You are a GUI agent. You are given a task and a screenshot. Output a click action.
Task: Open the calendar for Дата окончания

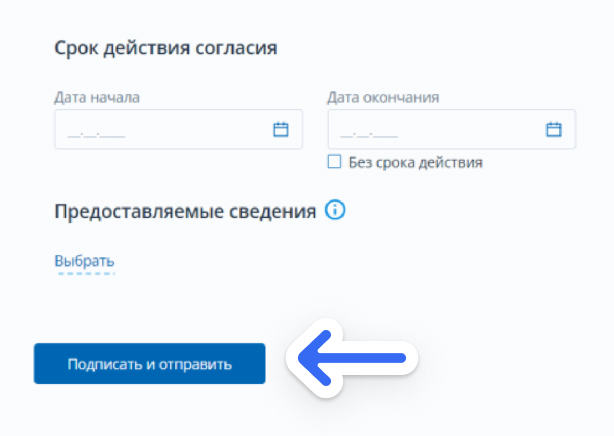(x=553, y=129)
